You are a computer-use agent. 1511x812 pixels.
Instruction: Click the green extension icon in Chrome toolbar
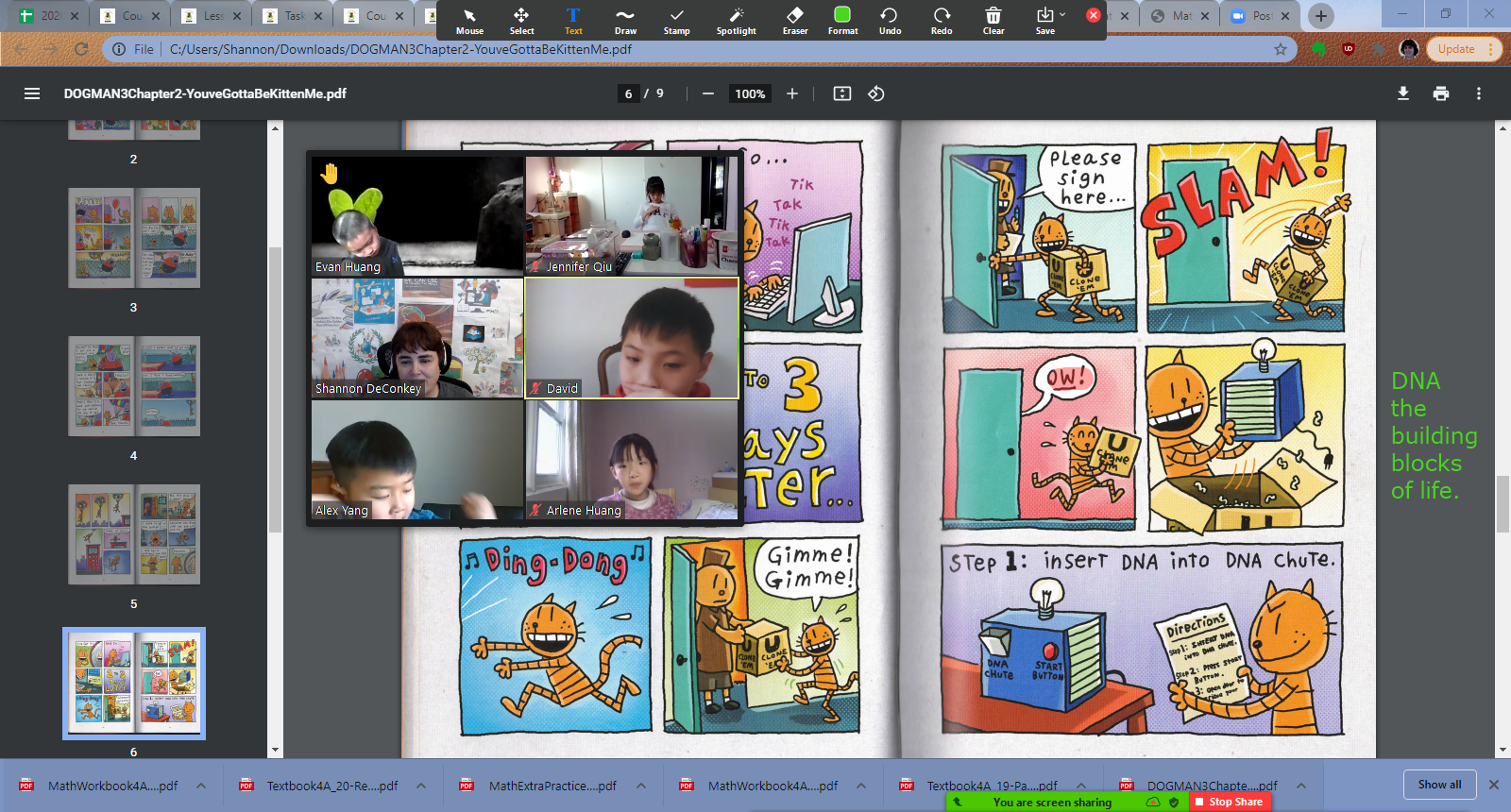pyautogui.click(x=1319, y=49)
